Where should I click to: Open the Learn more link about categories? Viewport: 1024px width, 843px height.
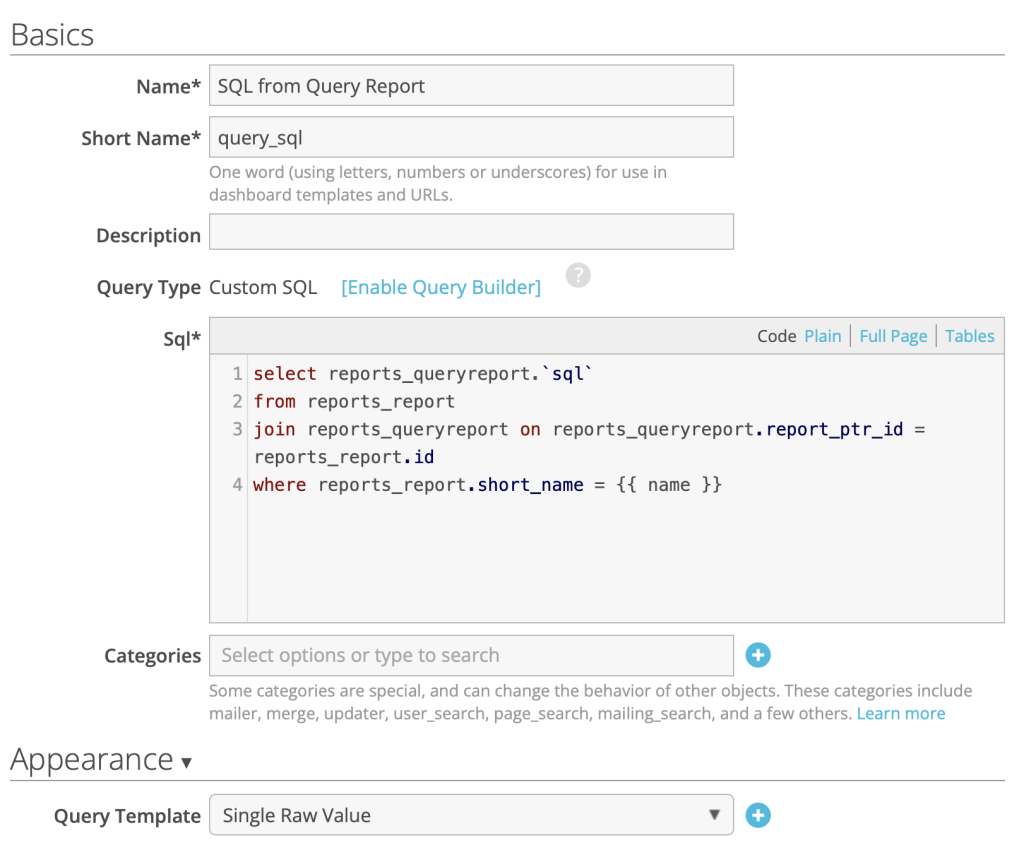(x=901, y=714)
